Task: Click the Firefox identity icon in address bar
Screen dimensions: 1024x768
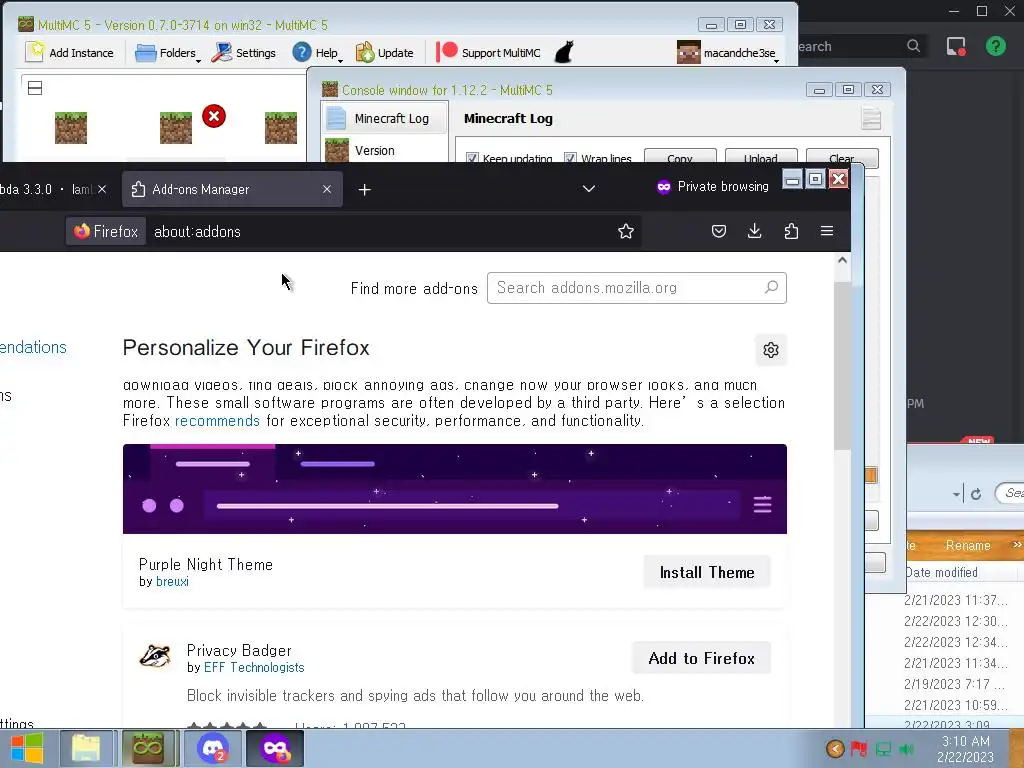Action: tap(106, 231)
